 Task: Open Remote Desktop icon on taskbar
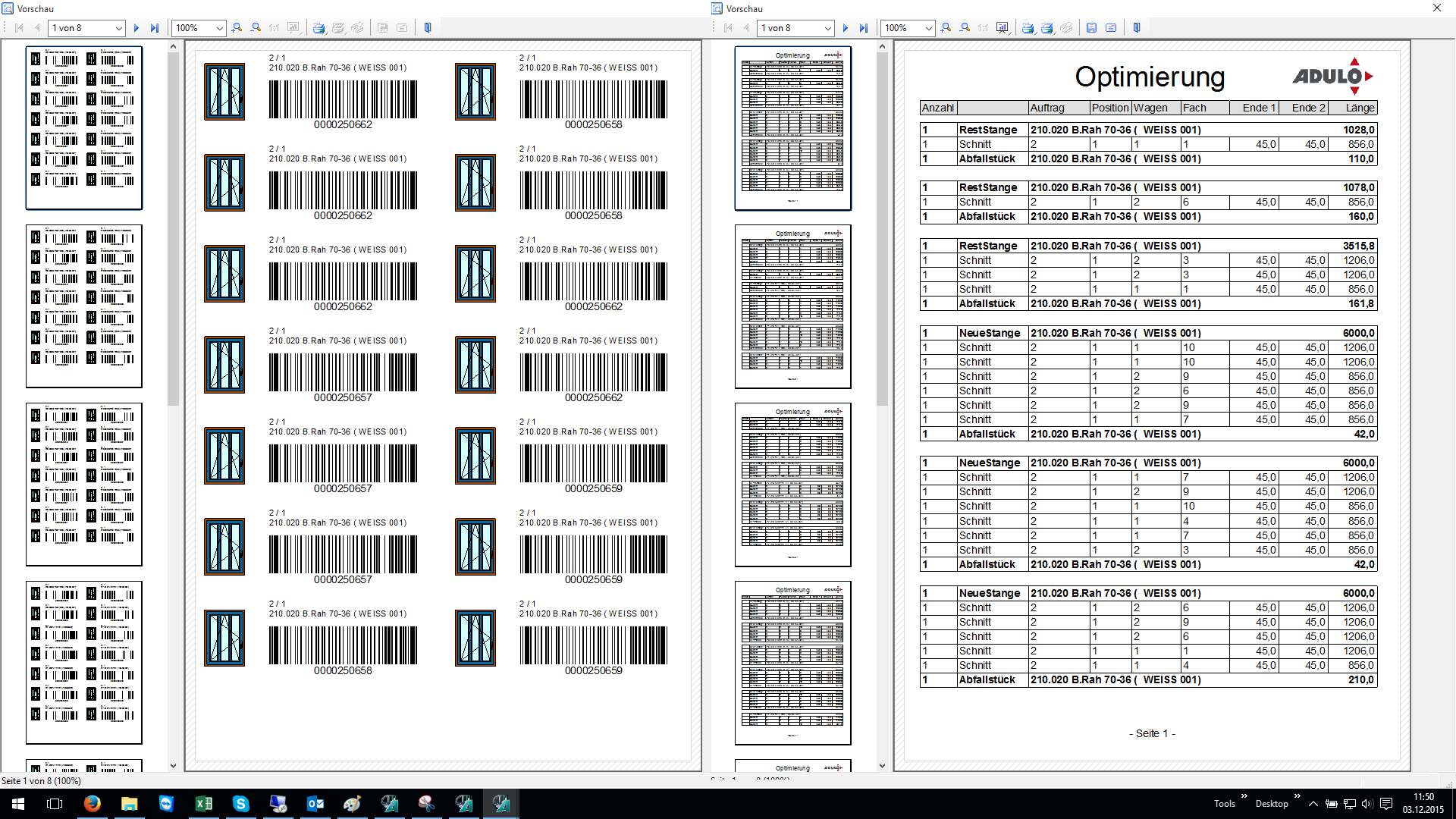click(x=278, y=804)
